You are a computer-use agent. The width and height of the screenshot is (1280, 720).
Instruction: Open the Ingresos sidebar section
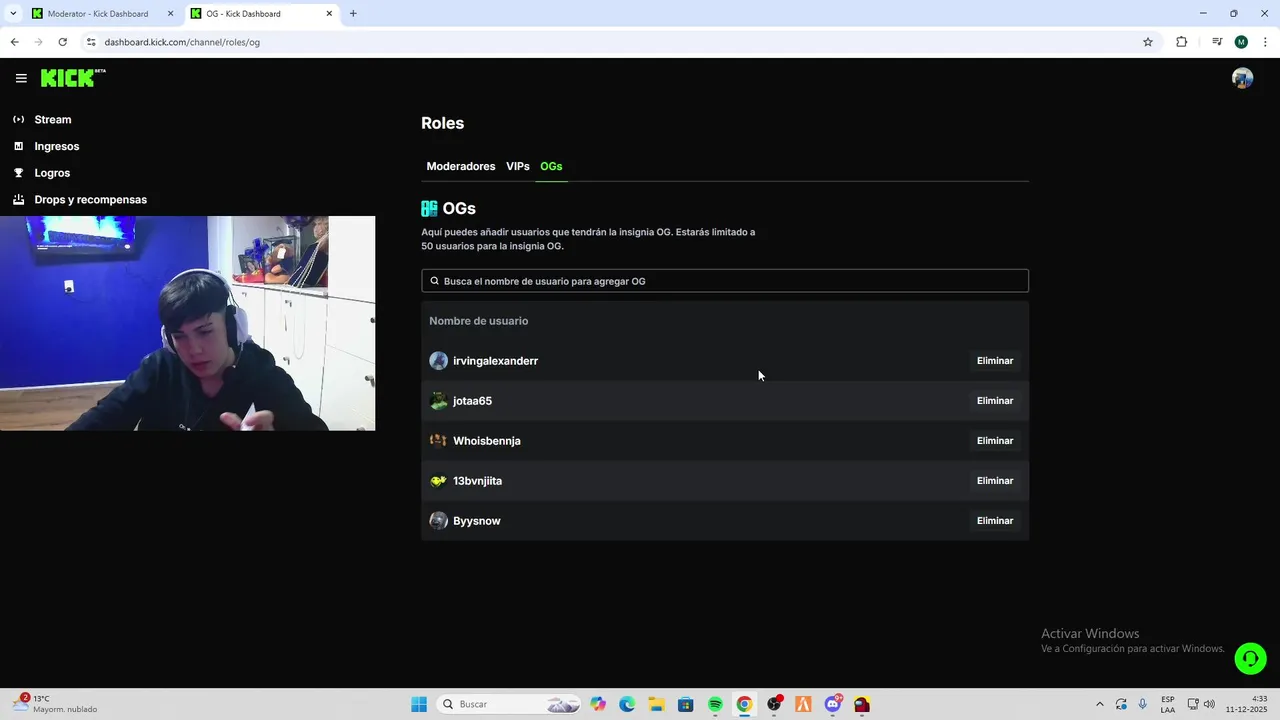(x=57, y=146)
